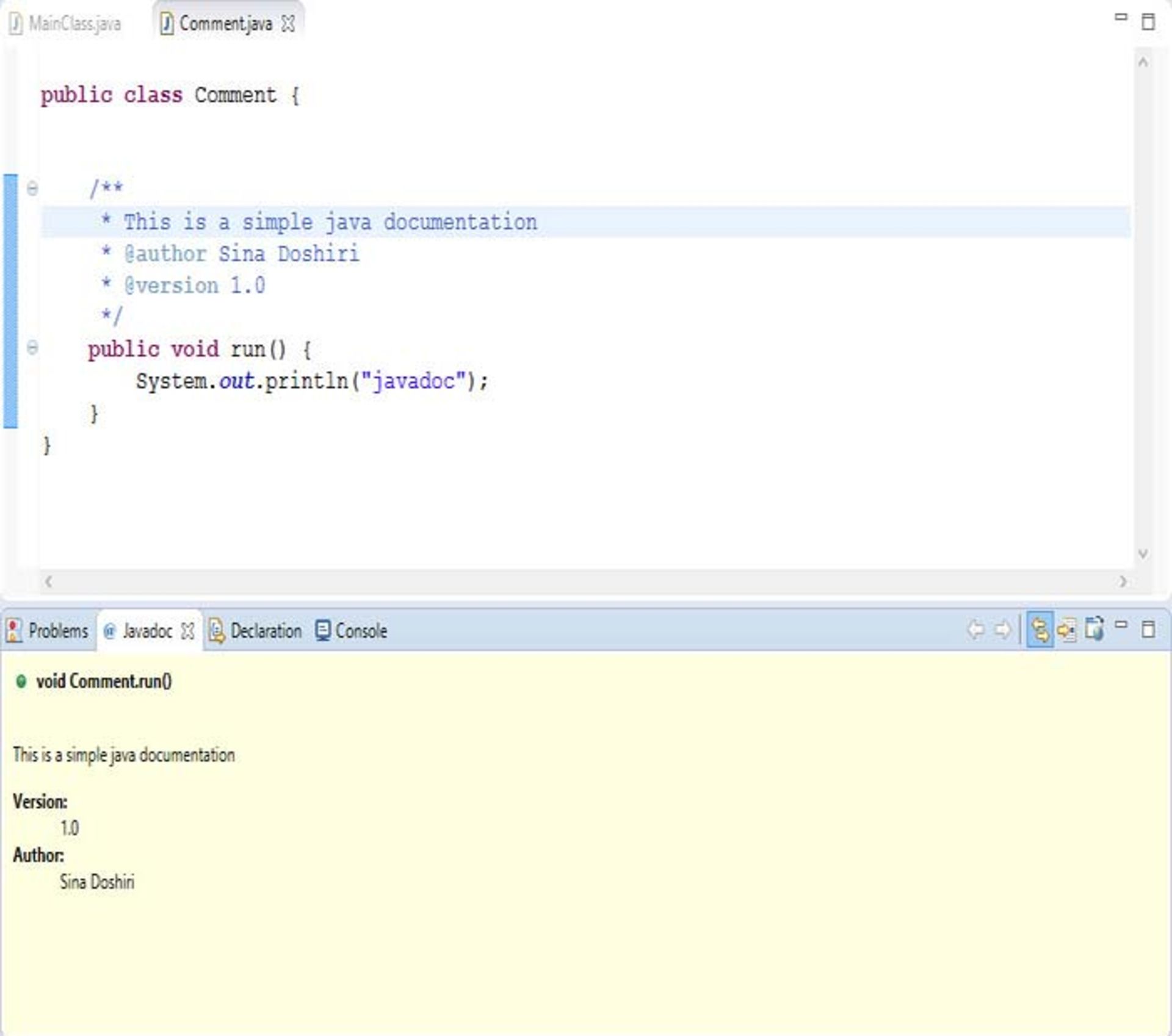Click the editor scroll down arrow
1172x1036 pixels.
(x=1143, y=553)
